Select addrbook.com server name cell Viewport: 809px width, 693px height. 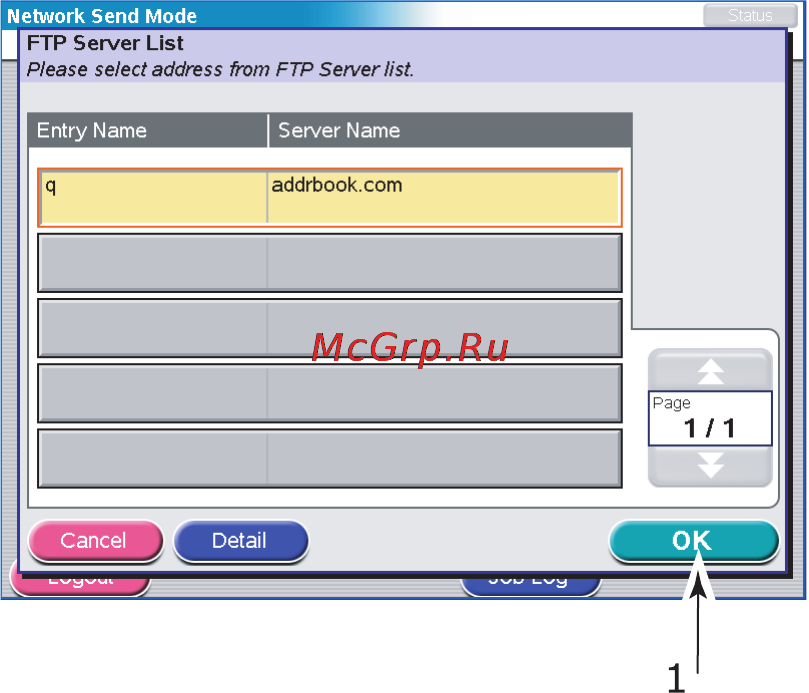click(443, 198)
